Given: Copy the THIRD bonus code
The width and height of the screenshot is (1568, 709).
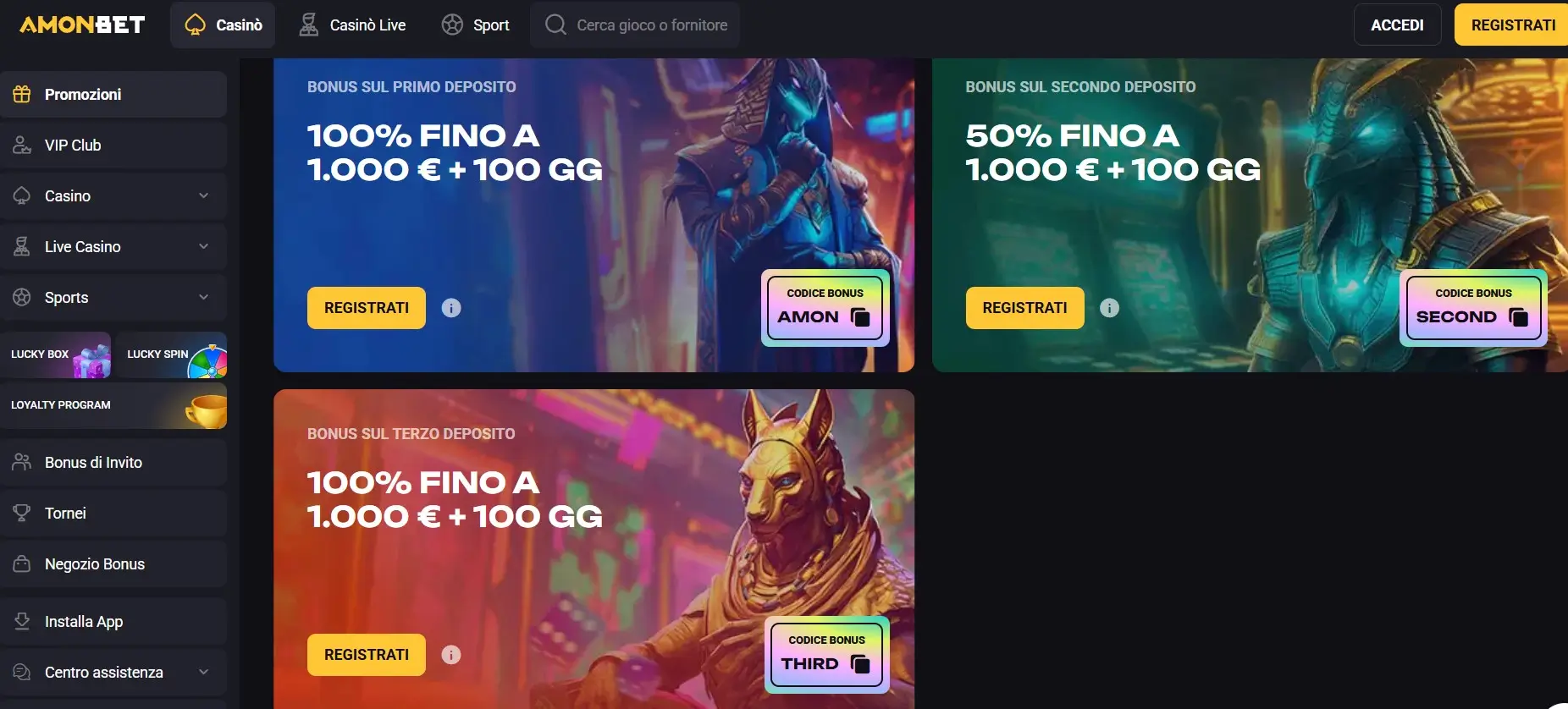Looking at the screenshot, I should tap(860, 664).
